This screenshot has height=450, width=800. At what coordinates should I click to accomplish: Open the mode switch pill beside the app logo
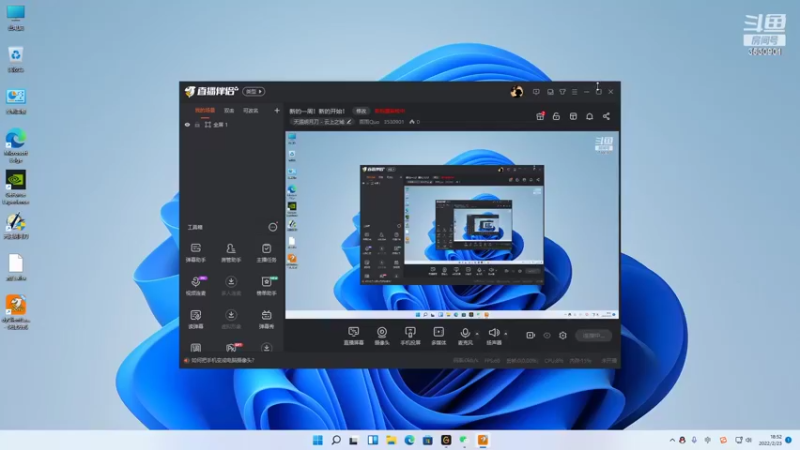pos(254,91)
